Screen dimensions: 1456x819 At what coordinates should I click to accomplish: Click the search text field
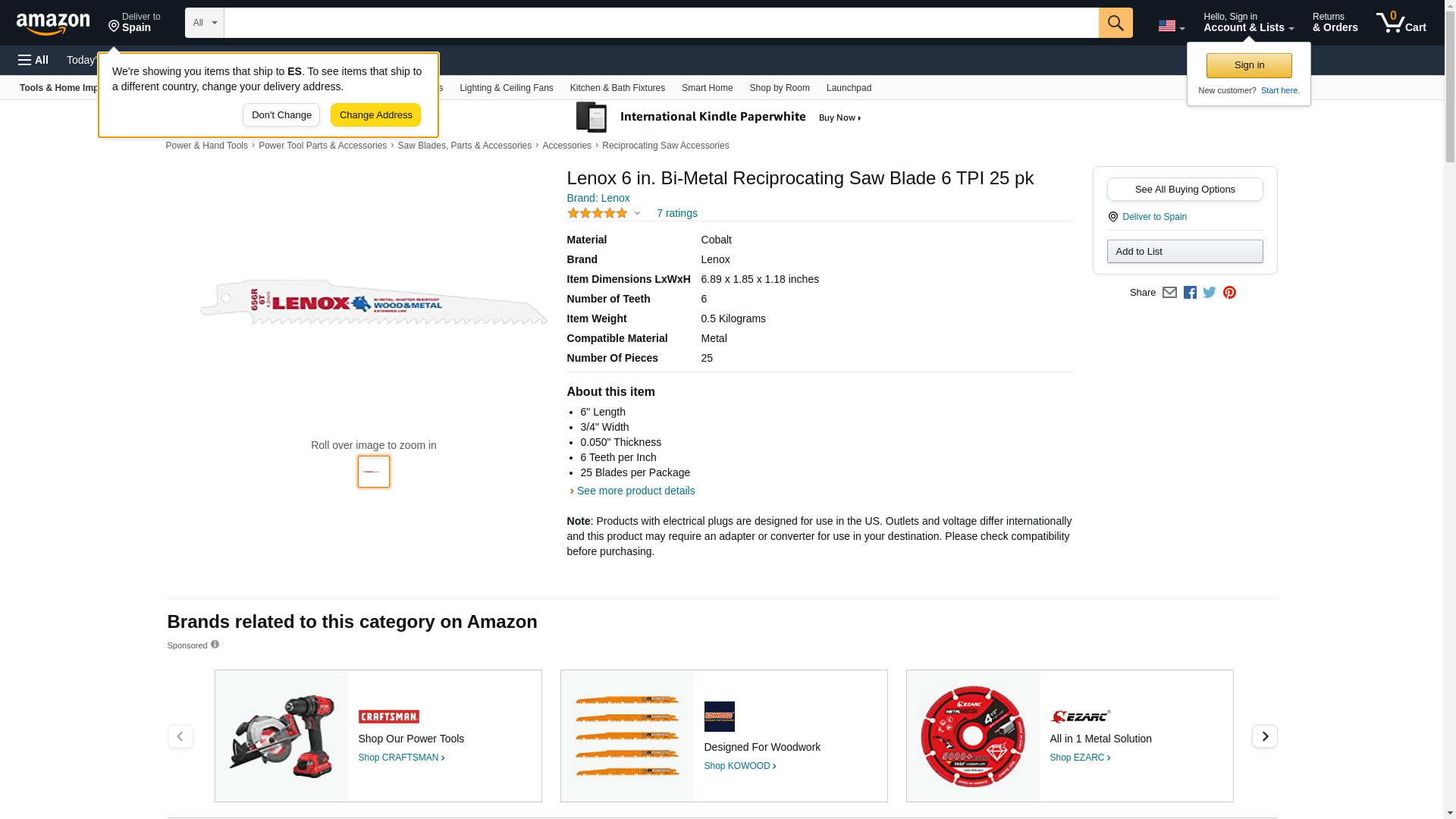click(661, 23)
